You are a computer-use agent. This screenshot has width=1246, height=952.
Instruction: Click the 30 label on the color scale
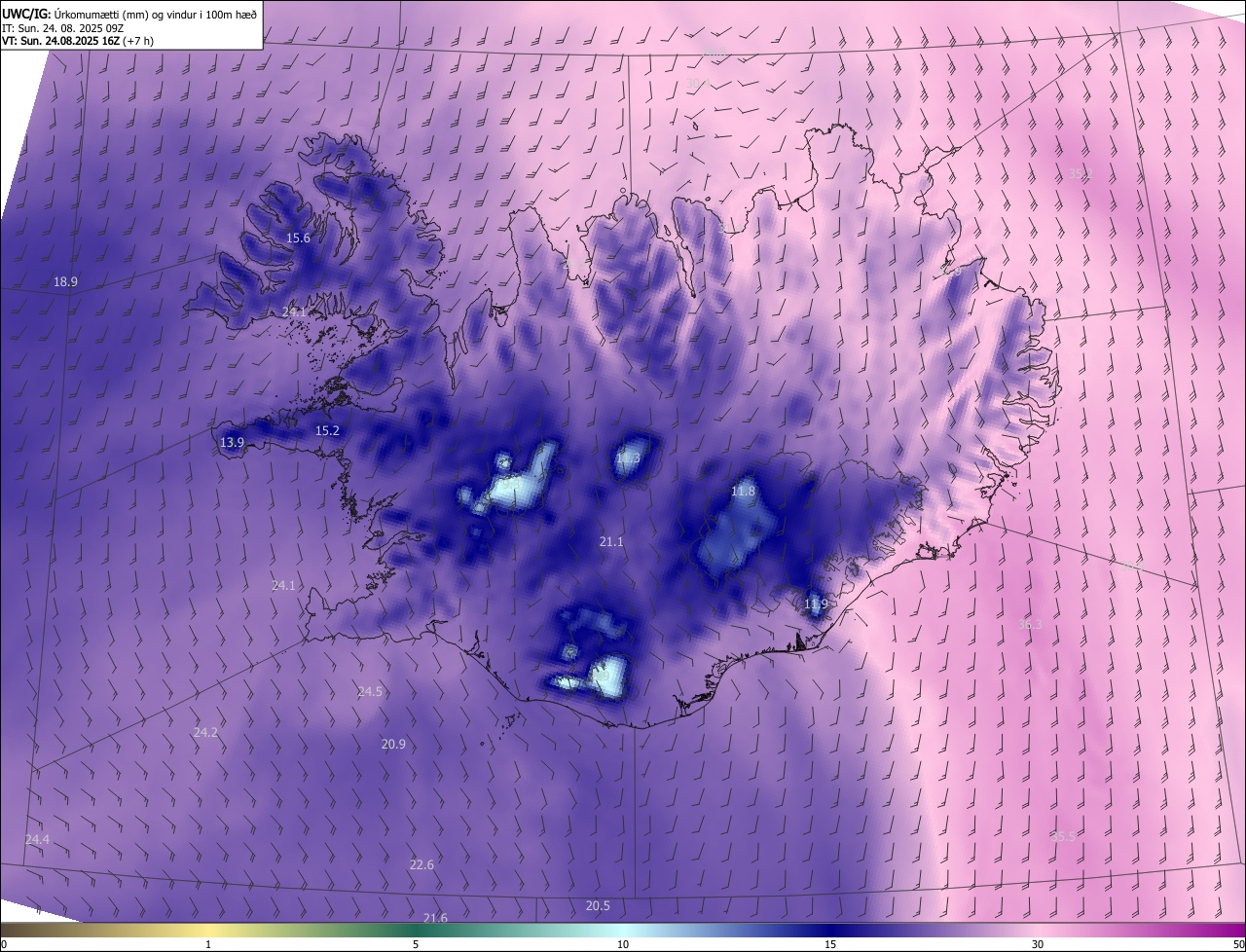[1038, 944]
